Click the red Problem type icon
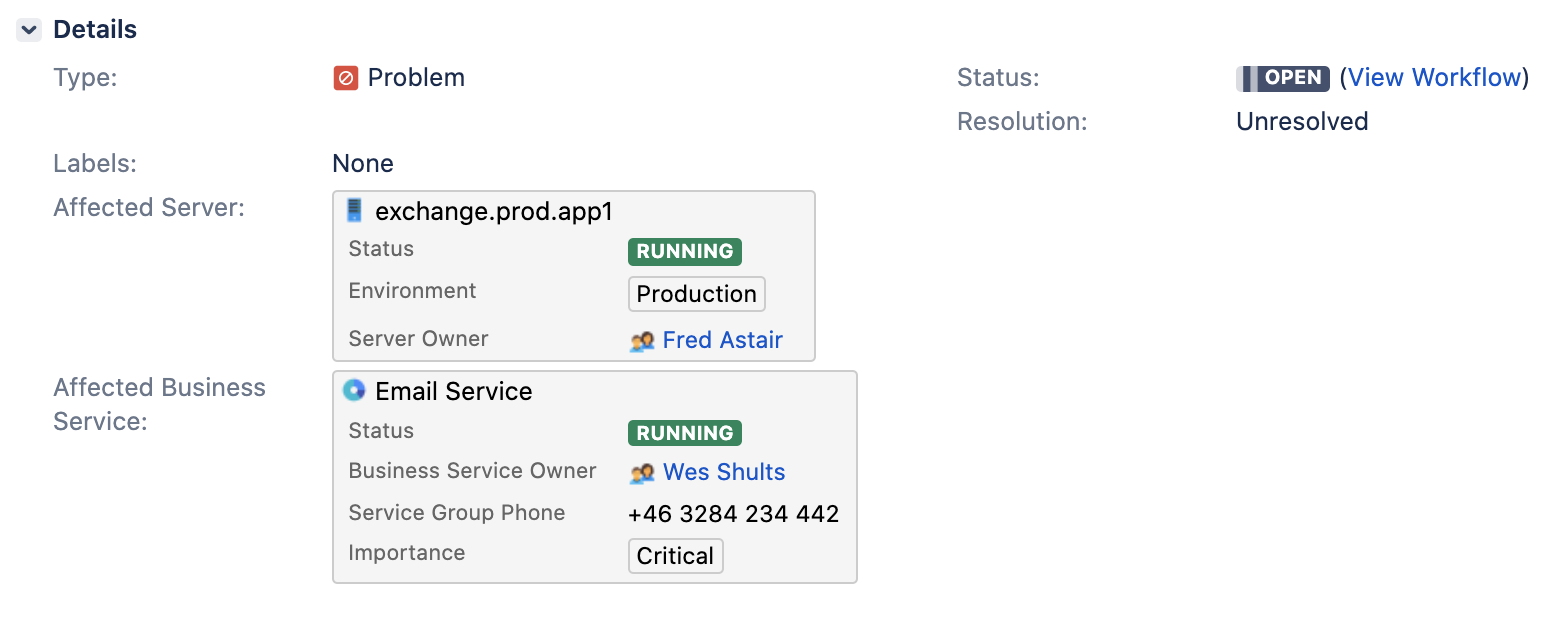 [x=346, y=78]
